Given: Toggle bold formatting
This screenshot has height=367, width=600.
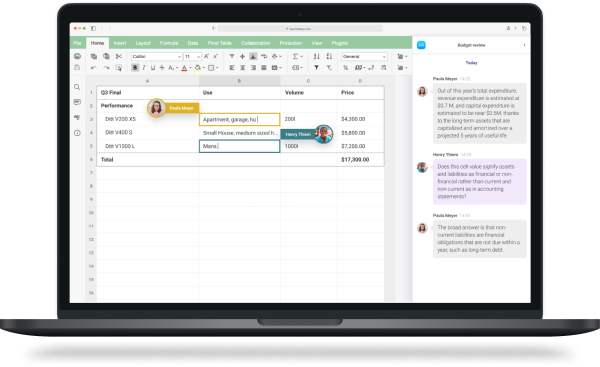Looking at the screenshot, I should click(135, 68).
